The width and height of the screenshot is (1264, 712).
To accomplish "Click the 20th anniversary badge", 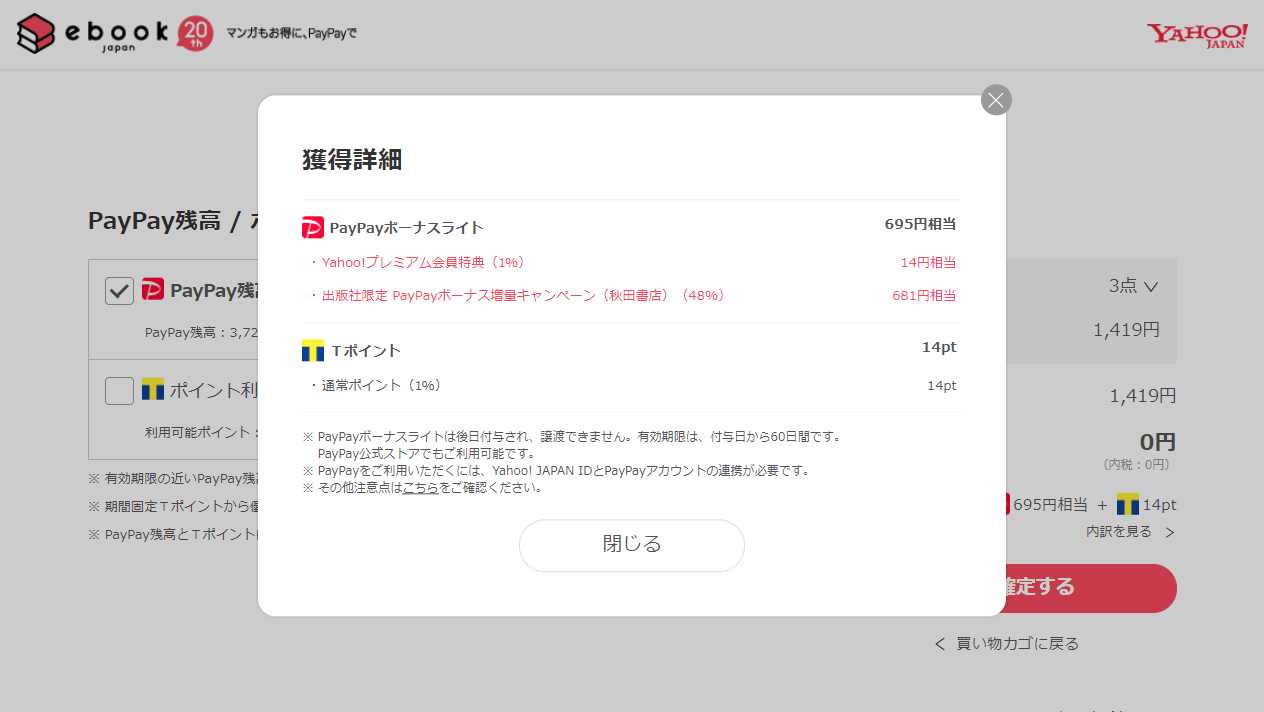I will [195, 34].
